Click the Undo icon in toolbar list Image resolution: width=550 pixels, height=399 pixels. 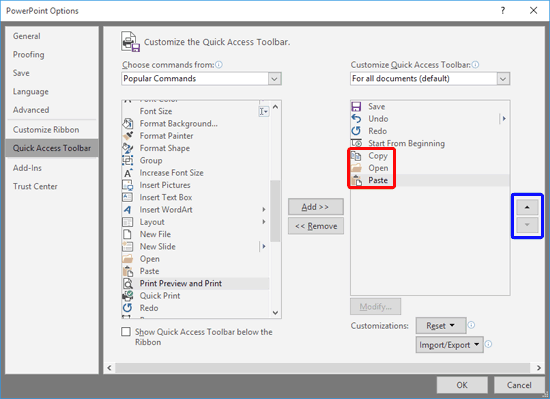pyautogui.click(x=356, y=119)
